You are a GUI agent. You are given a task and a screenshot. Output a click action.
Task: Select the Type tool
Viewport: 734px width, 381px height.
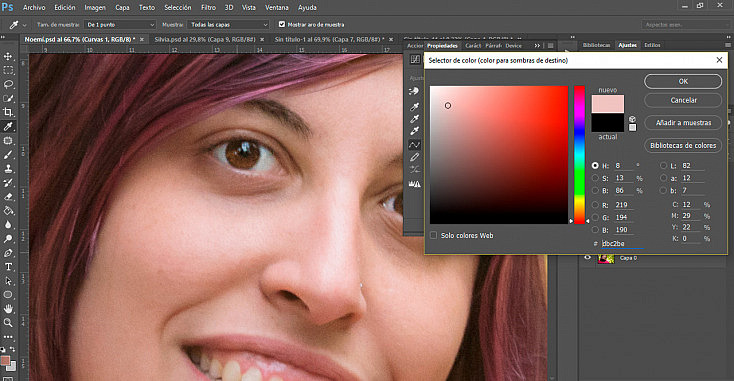click(8, 267)
